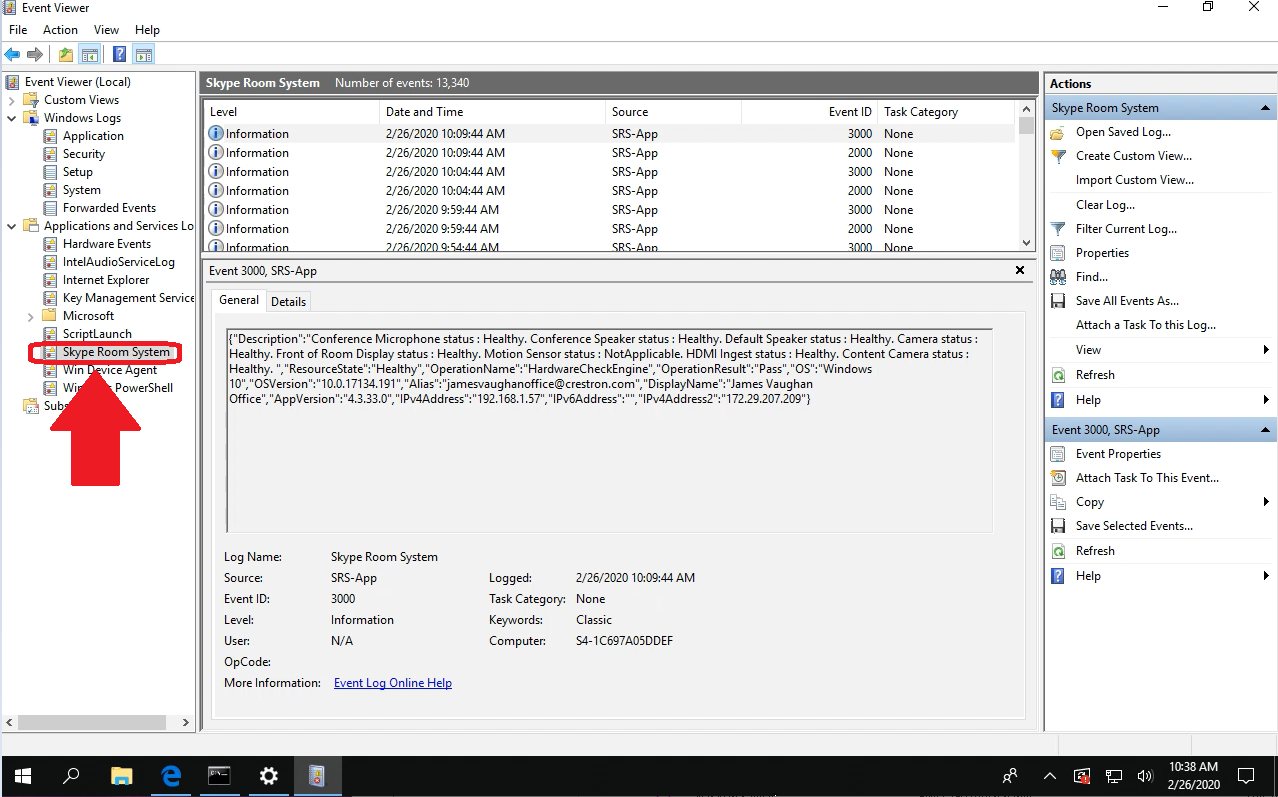The image size is (1278, 797).
Task: Open the Help menu in menu bar
Action: click(147, 30)
